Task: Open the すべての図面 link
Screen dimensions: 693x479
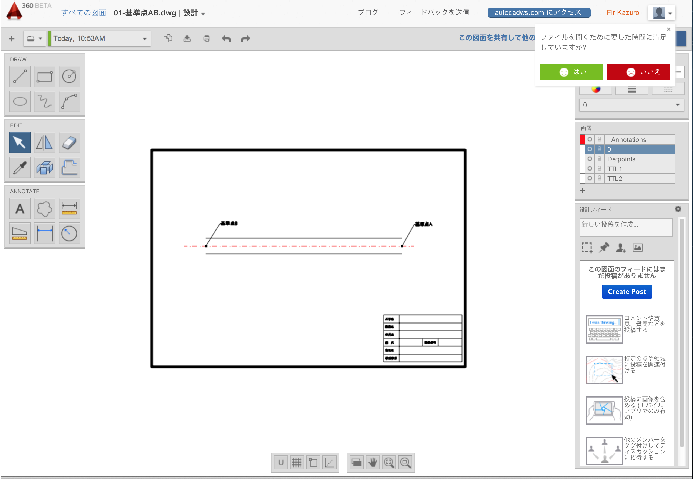Action: 84,13
